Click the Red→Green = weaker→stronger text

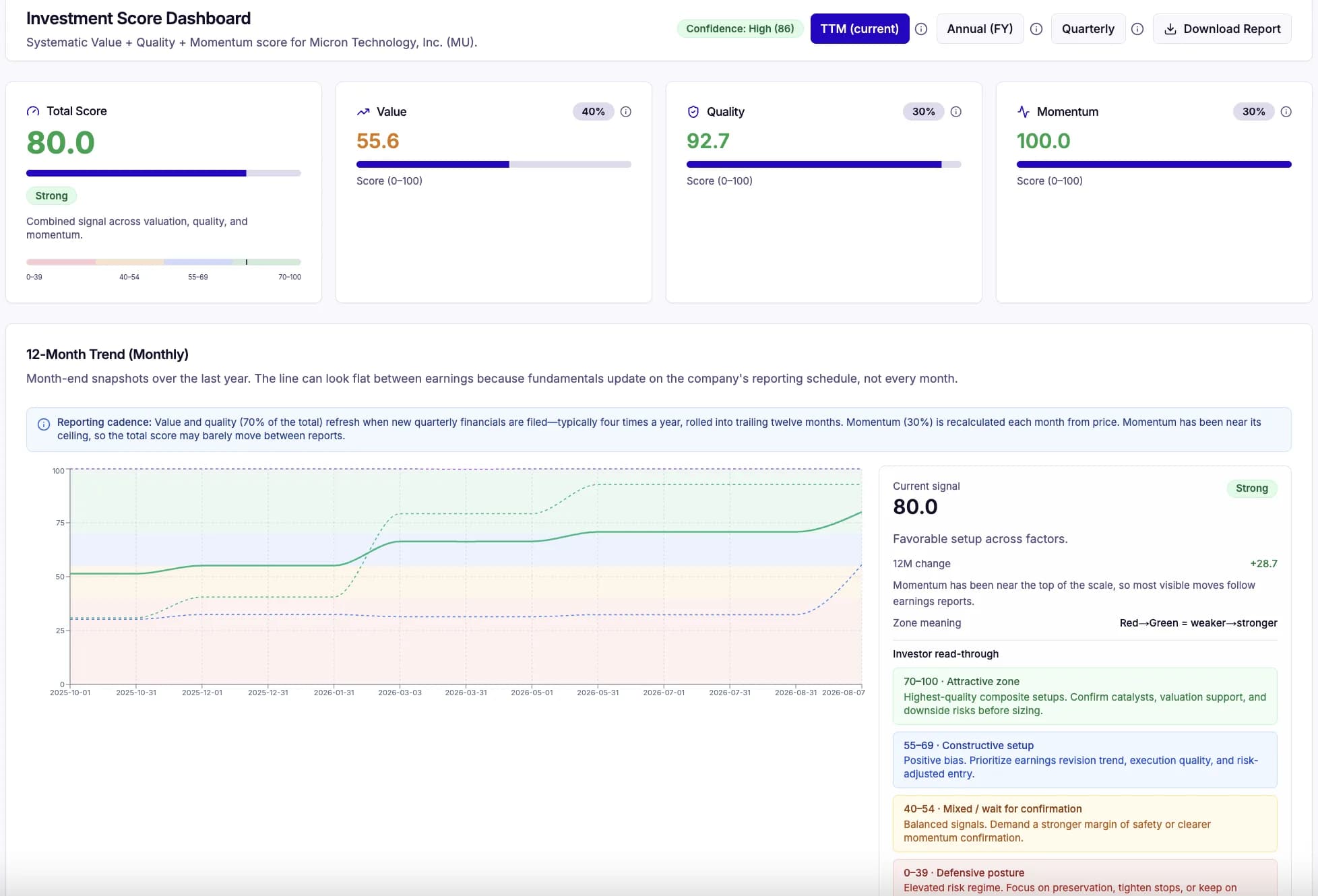[x=1198, y=623]
